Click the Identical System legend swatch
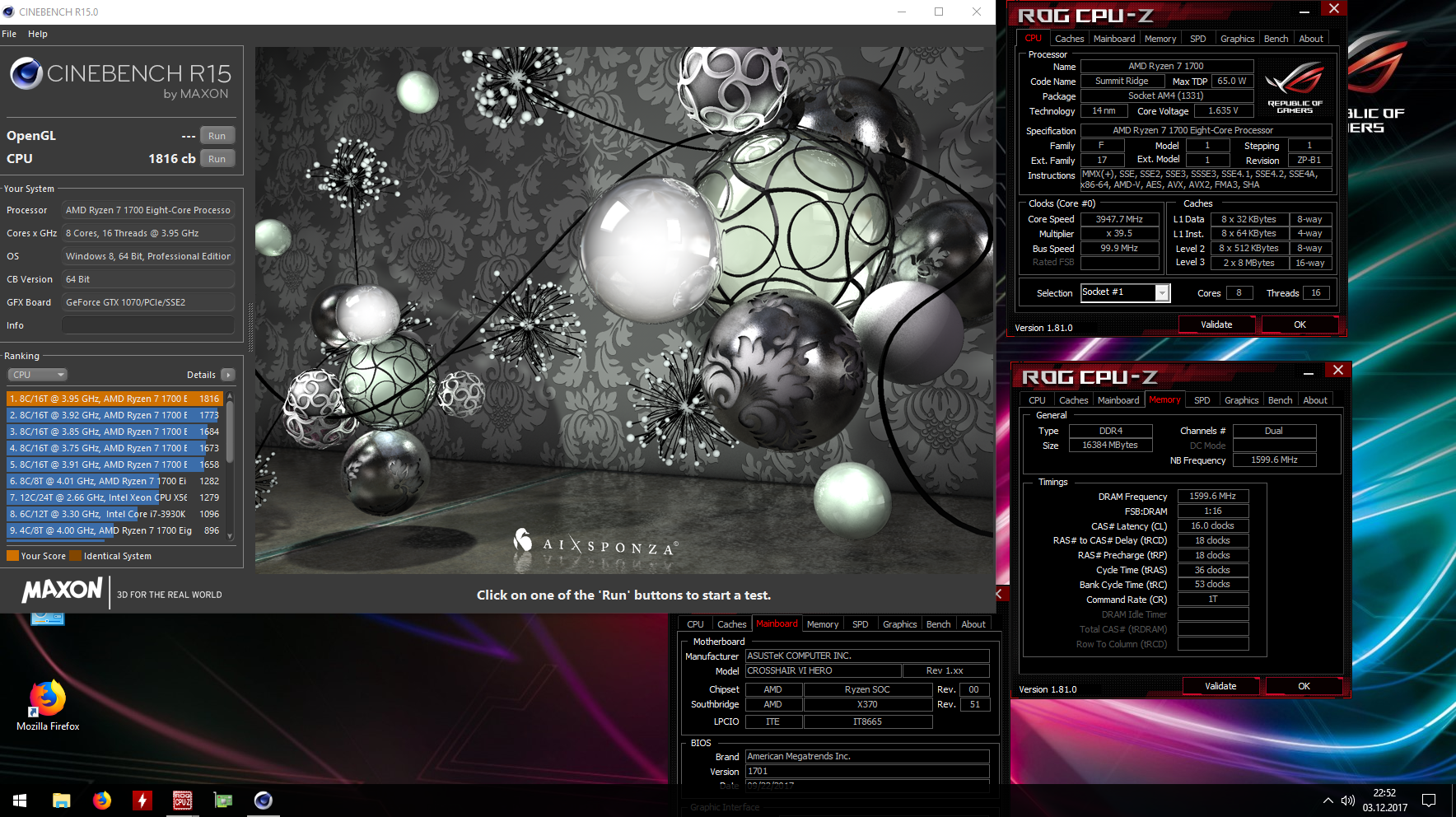 75,556
